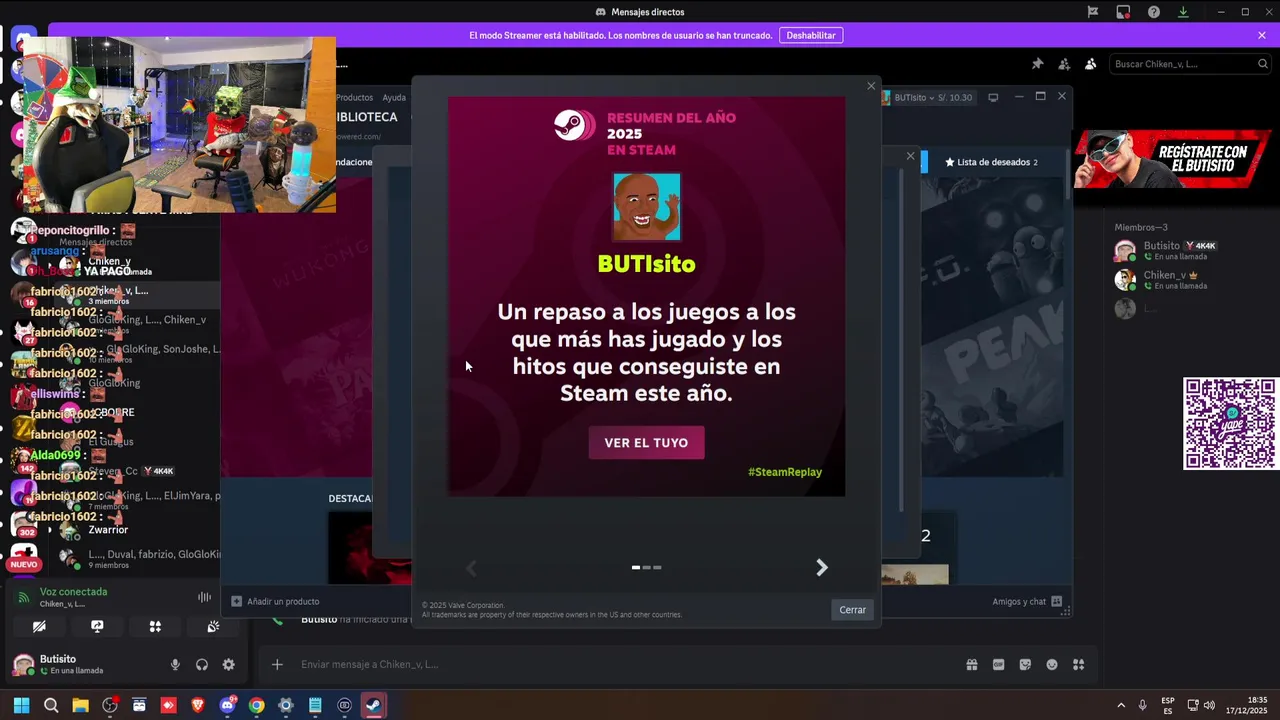Open the GIF picker in Discord
The height and width of the screenshot is (720, 1280).
[998, 664]
